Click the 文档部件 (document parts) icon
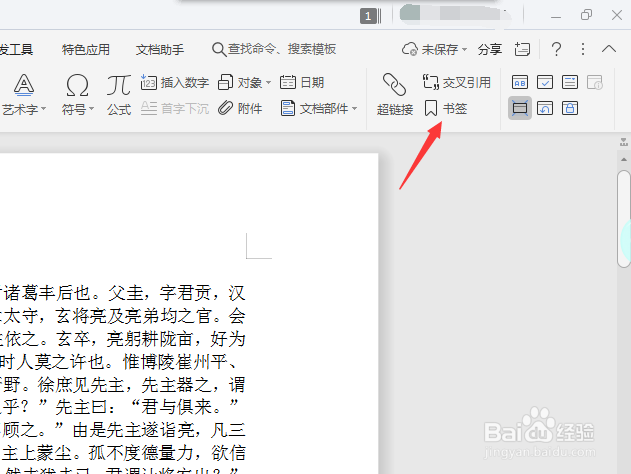This screenshot has width=631, height=474. [287, 108]
